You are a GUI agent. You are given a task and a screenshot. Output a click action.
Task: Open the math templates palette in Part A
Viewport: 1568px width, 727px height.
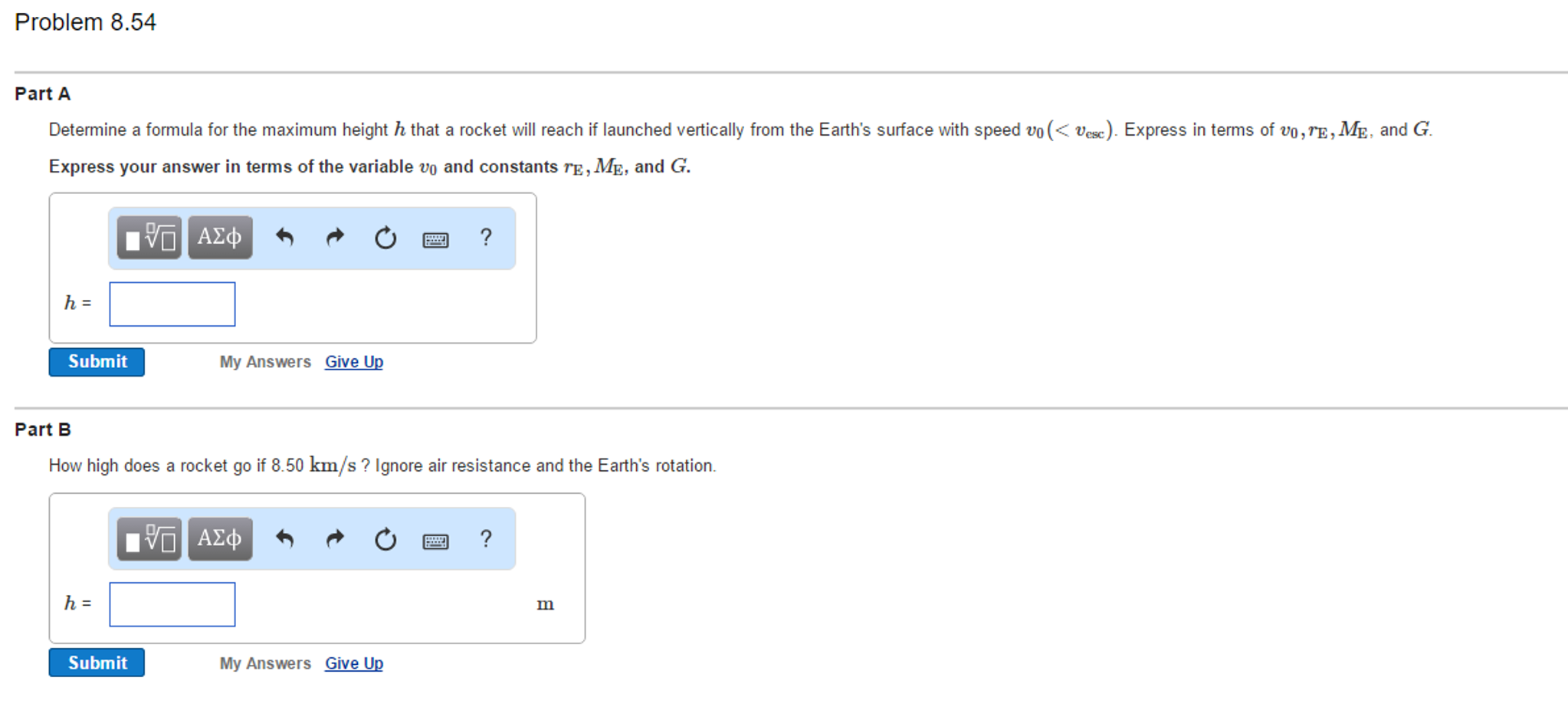pos(149,238)
